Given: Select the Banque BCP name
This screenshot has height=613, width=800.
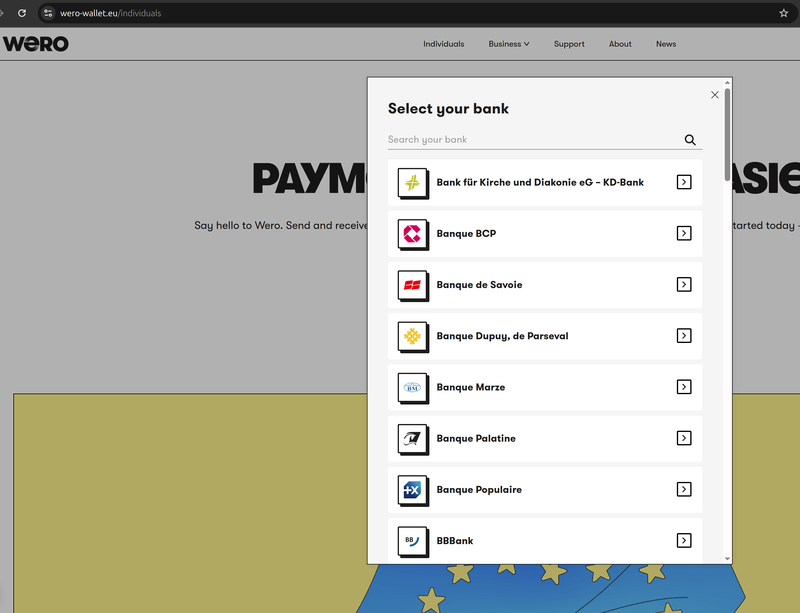Looking at the screenshot, I should tap(466, 233).
